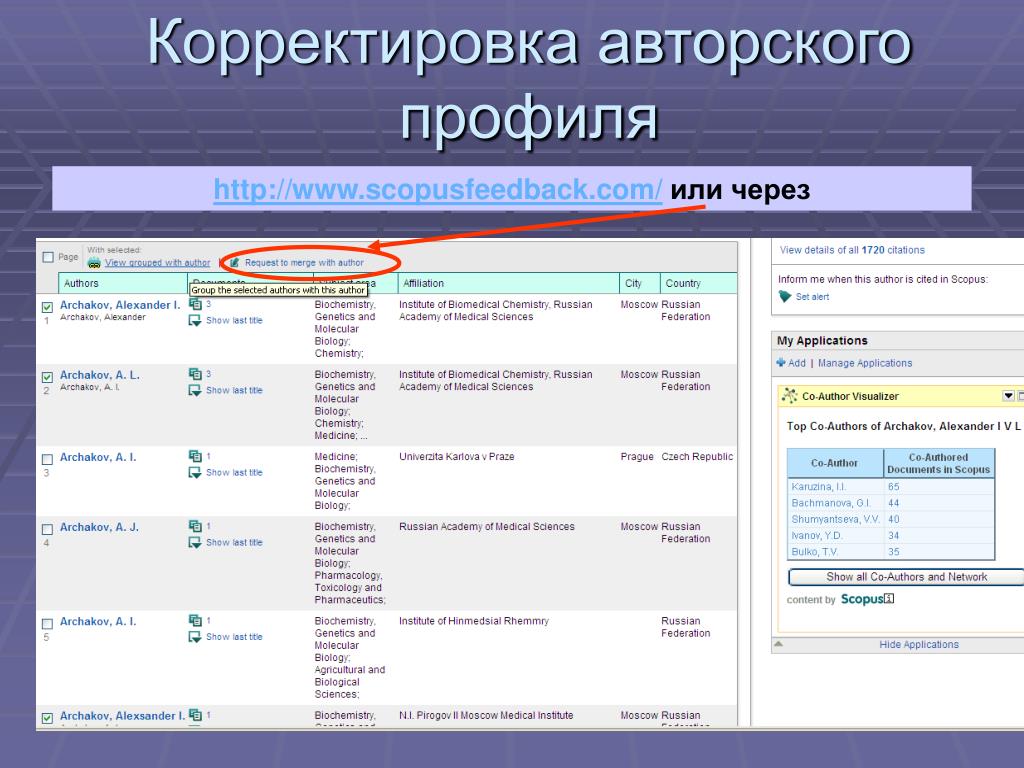The width and height of the screenshot is (1024, 768).
Task: Click the collapse arrow beside Hide Applications
Action: [x=778, y=644]
